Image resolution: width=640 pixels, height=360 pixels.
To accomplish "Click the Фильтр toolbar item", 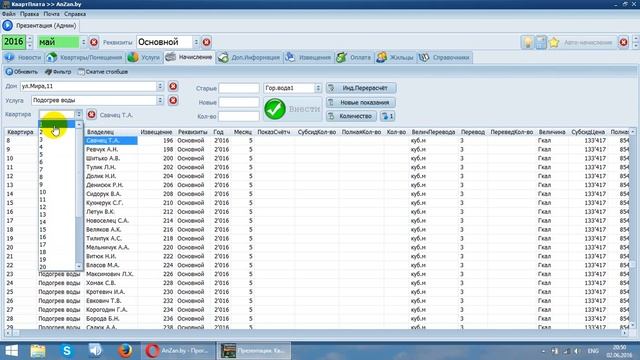I will pyautogui.click(x=58, y=71).
